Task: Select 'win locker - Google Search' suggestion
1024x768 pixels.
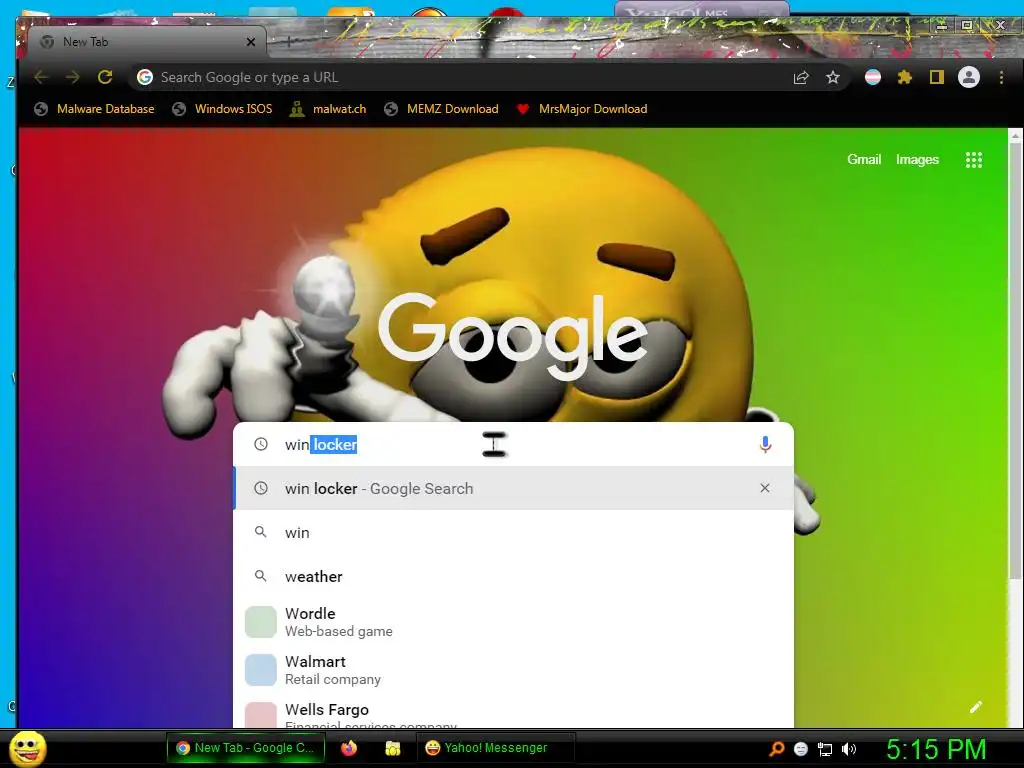Action: coord(513,488)
